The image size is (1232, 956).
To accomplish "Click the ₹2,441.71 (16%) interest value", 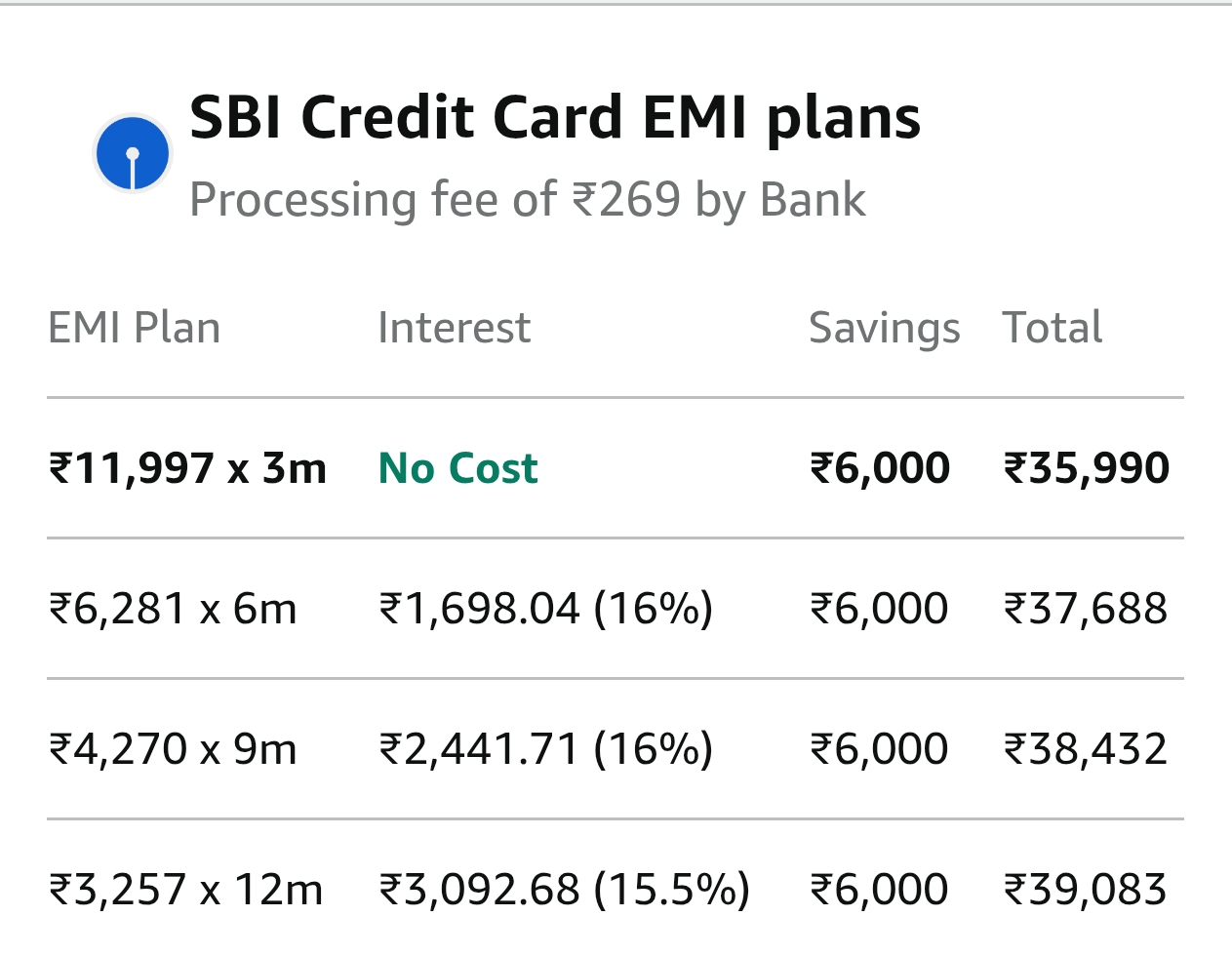I will [545, 749].
